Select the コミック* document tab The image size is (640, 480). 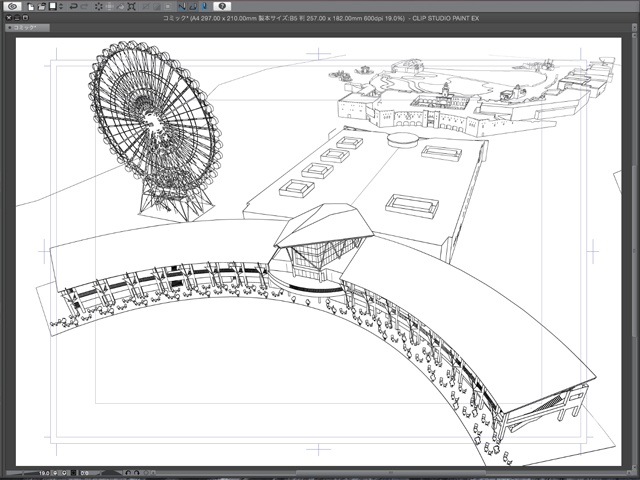[27, 28]
